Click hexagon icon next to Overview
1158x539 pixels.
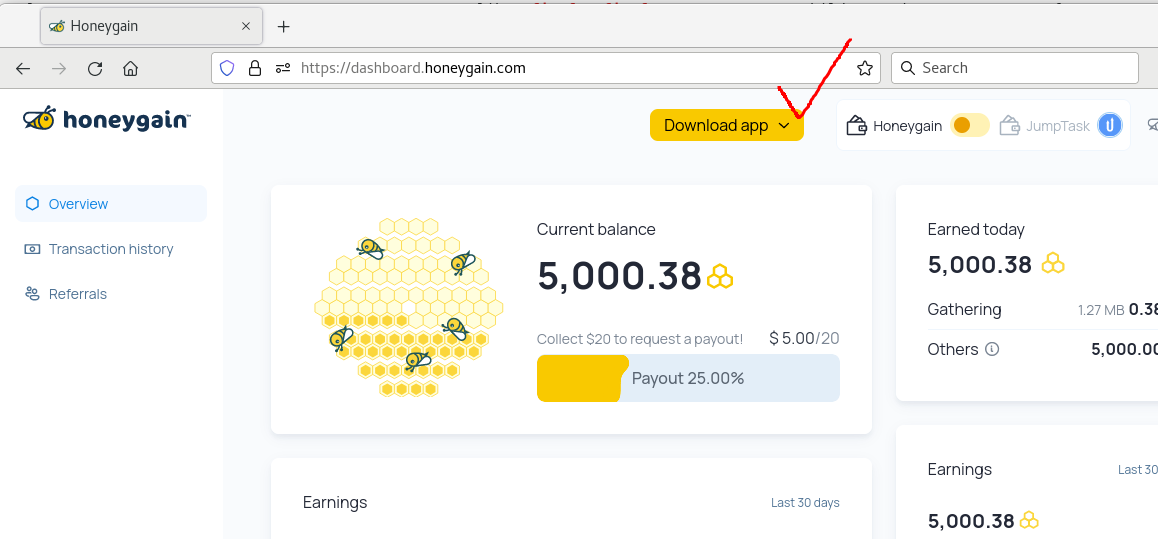pyautogui.click(x=32, y=204)
